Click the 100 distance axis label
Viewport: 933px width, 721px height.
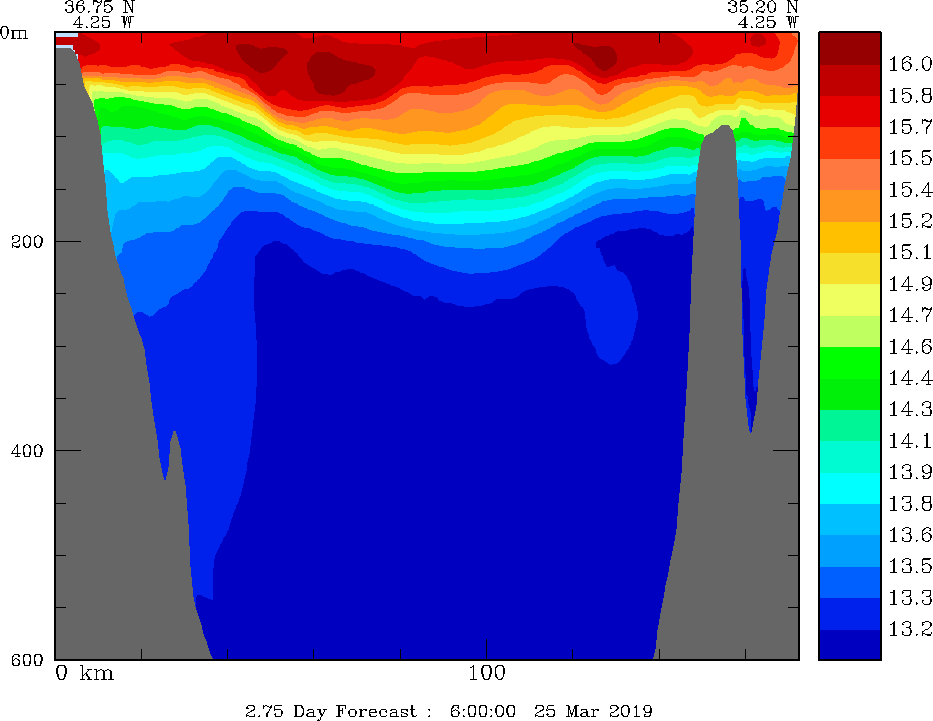[487, 673]
